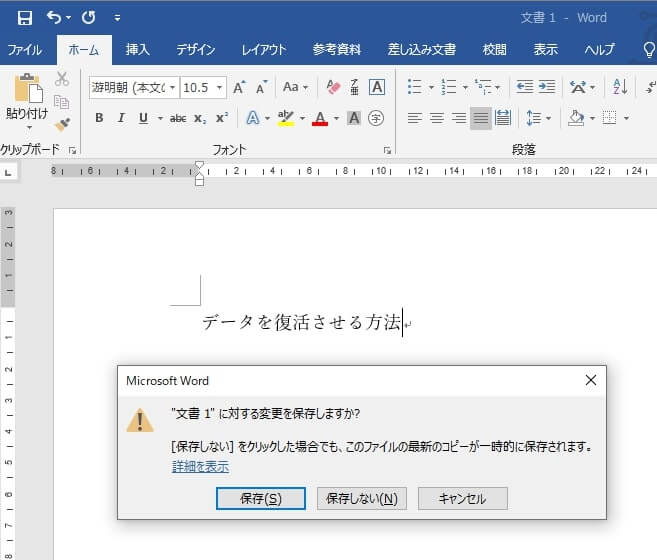Click the enclose characters 字 icon

(x=376, y=118)
